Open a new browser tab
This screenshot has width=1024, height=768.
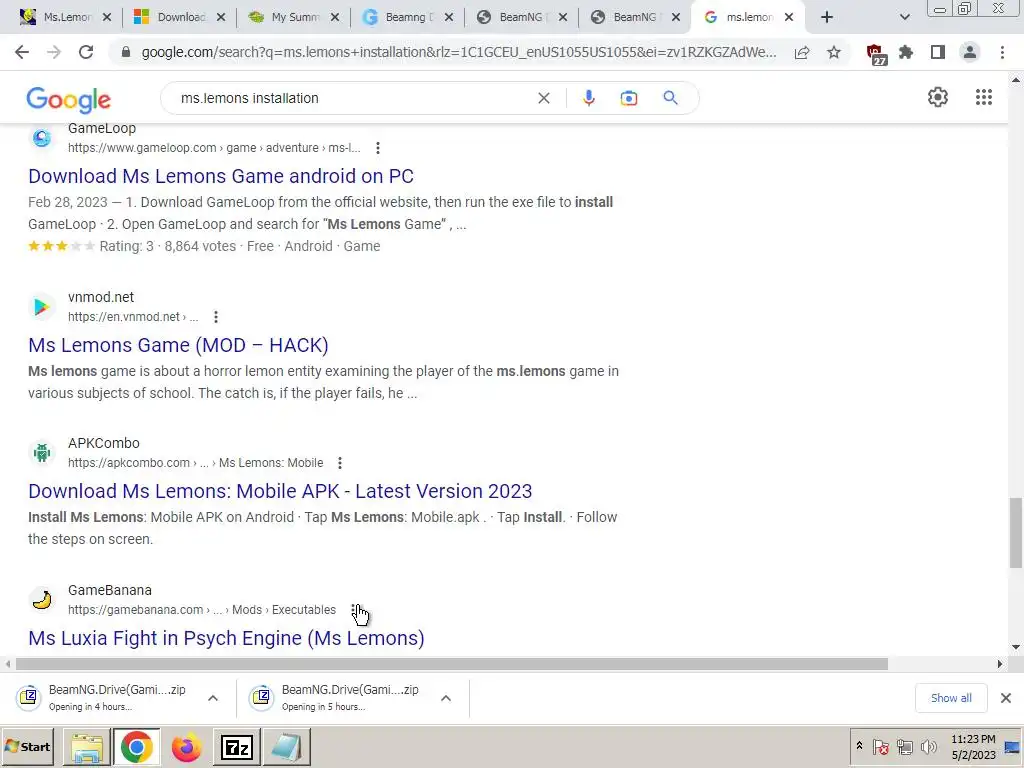click(827, 17)
